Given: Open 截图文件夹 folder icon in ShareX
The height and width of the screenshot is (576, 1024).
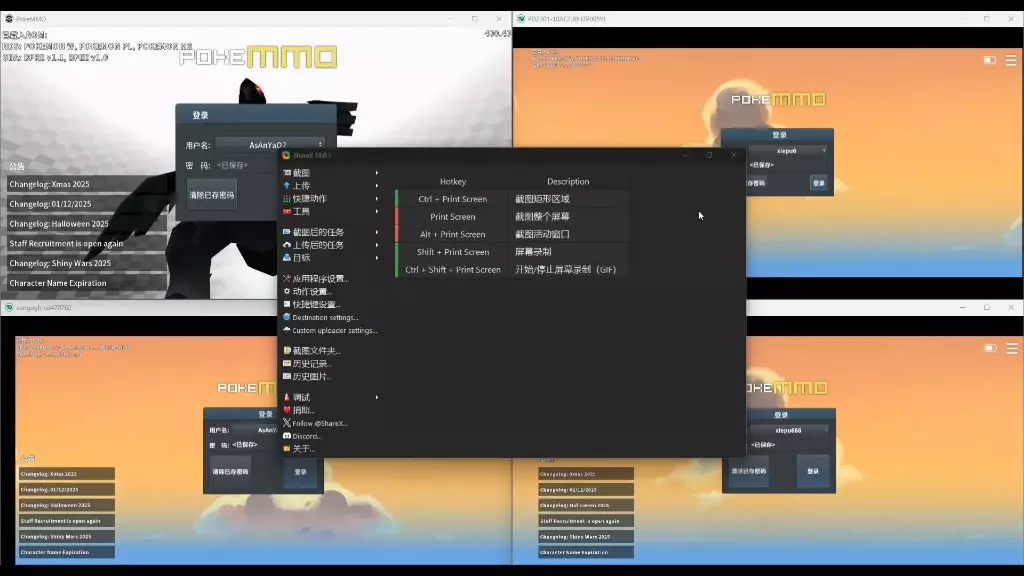Looking at the screenshot, I should pyautogui.click(x=287, y=351).
